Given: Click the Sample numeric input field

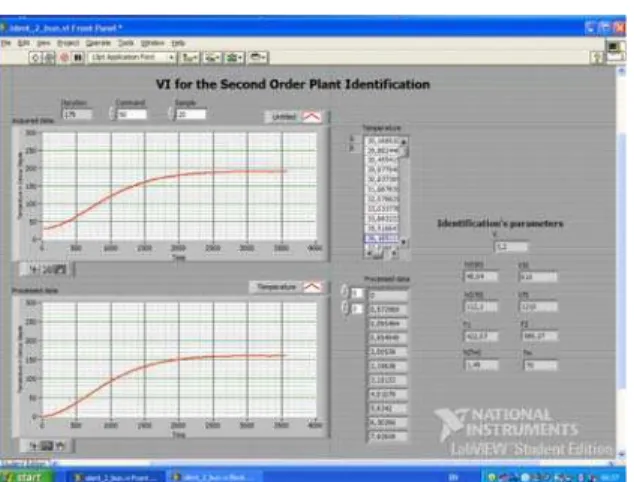Looking at the screenshot, I should point(191,114).
